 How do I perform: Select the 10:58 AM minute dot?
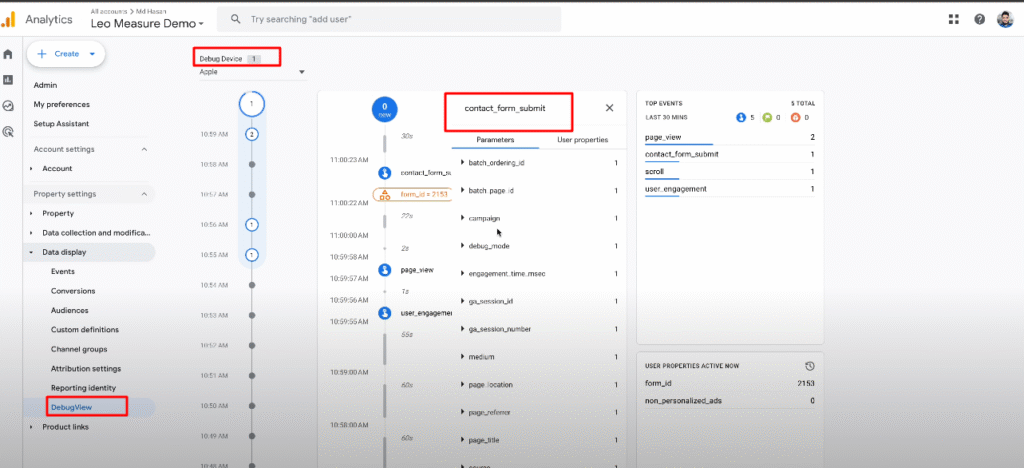(x=252, y=164)
